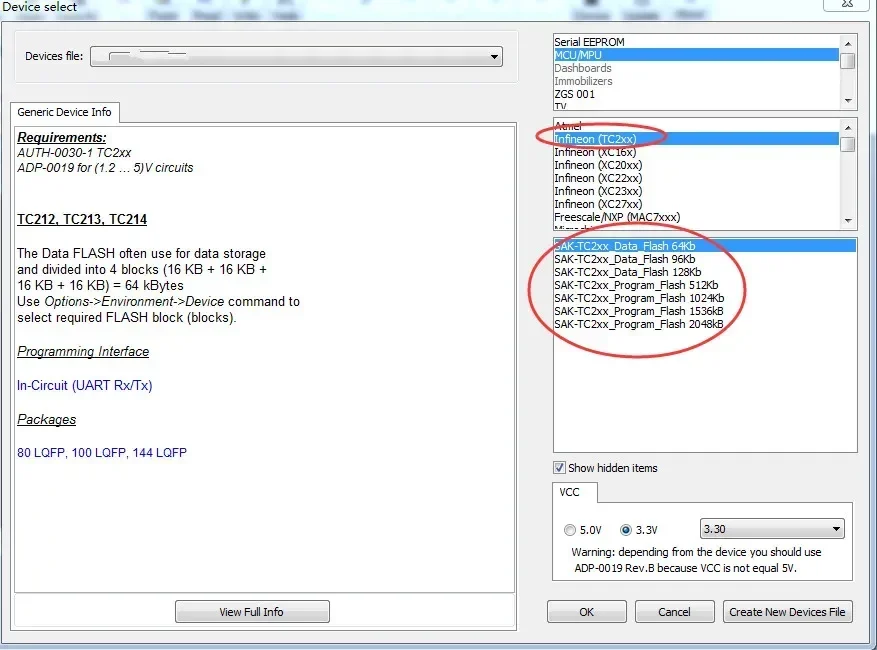This screenshot has height=650, width=877.
Task: Open the 3.30 voltage dropdown
Action: pyautogui.click(x=772, y=529)
